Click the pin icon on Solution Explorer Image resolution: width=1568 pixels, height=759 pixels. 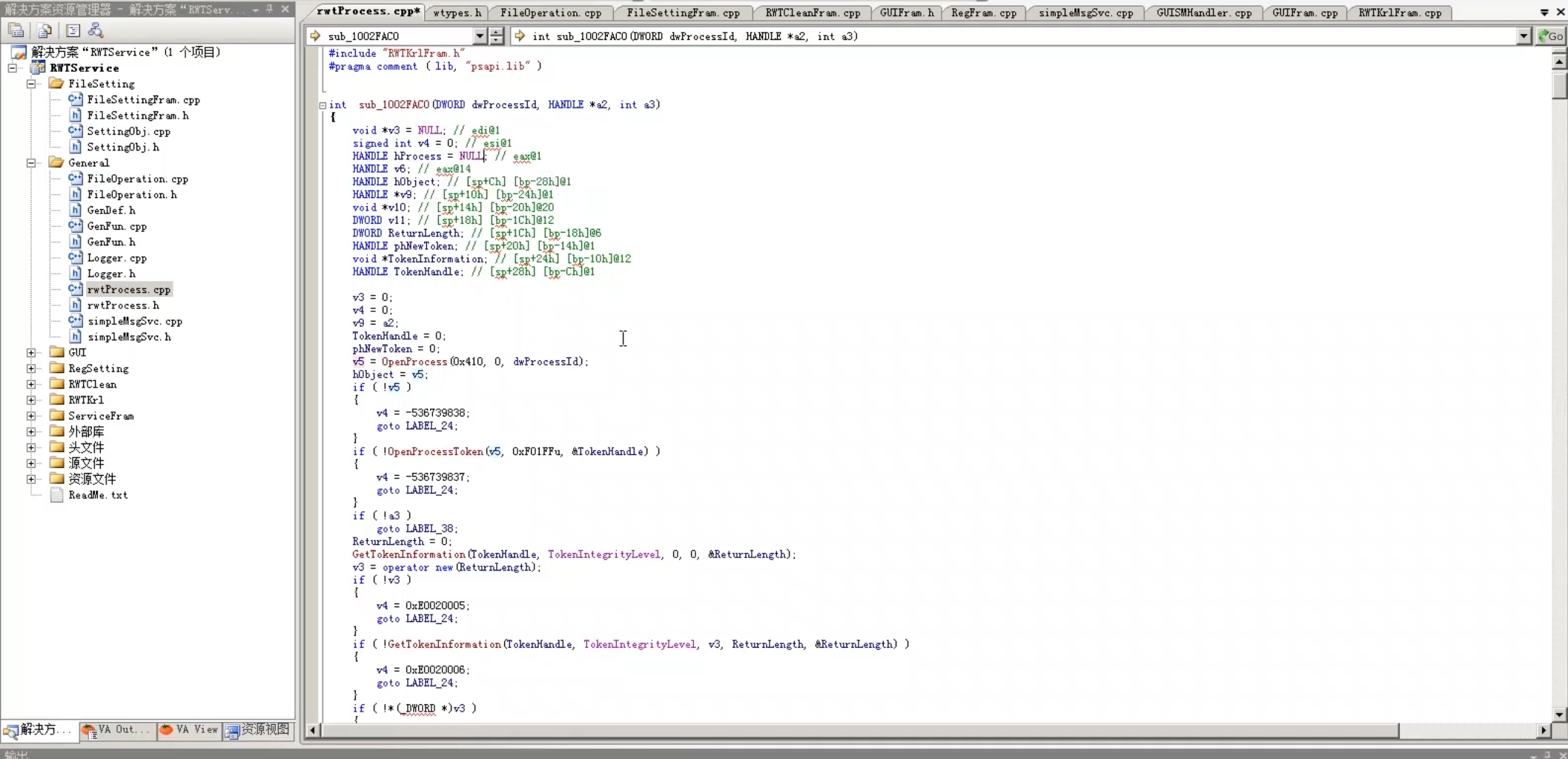(270, 10)
